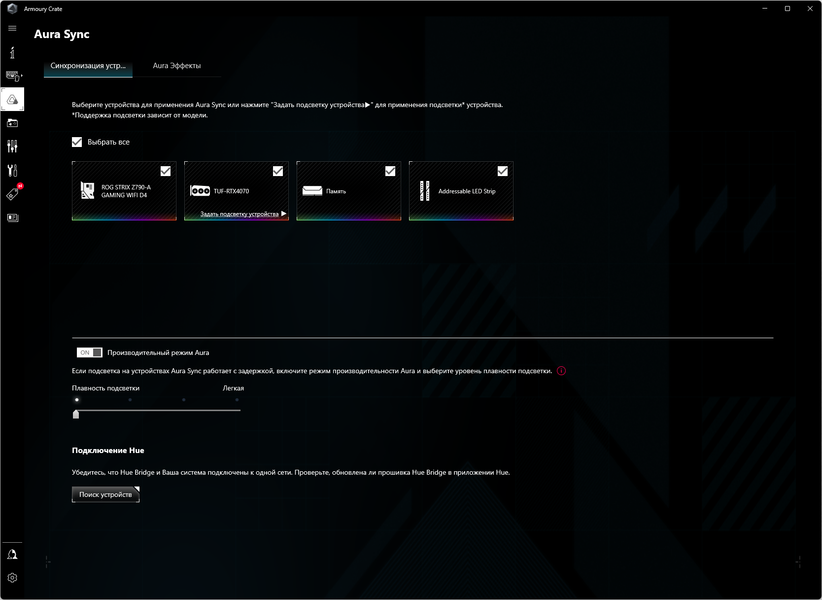Uncheck the TUF-RTX4070 device checkbox

[278, 171]
